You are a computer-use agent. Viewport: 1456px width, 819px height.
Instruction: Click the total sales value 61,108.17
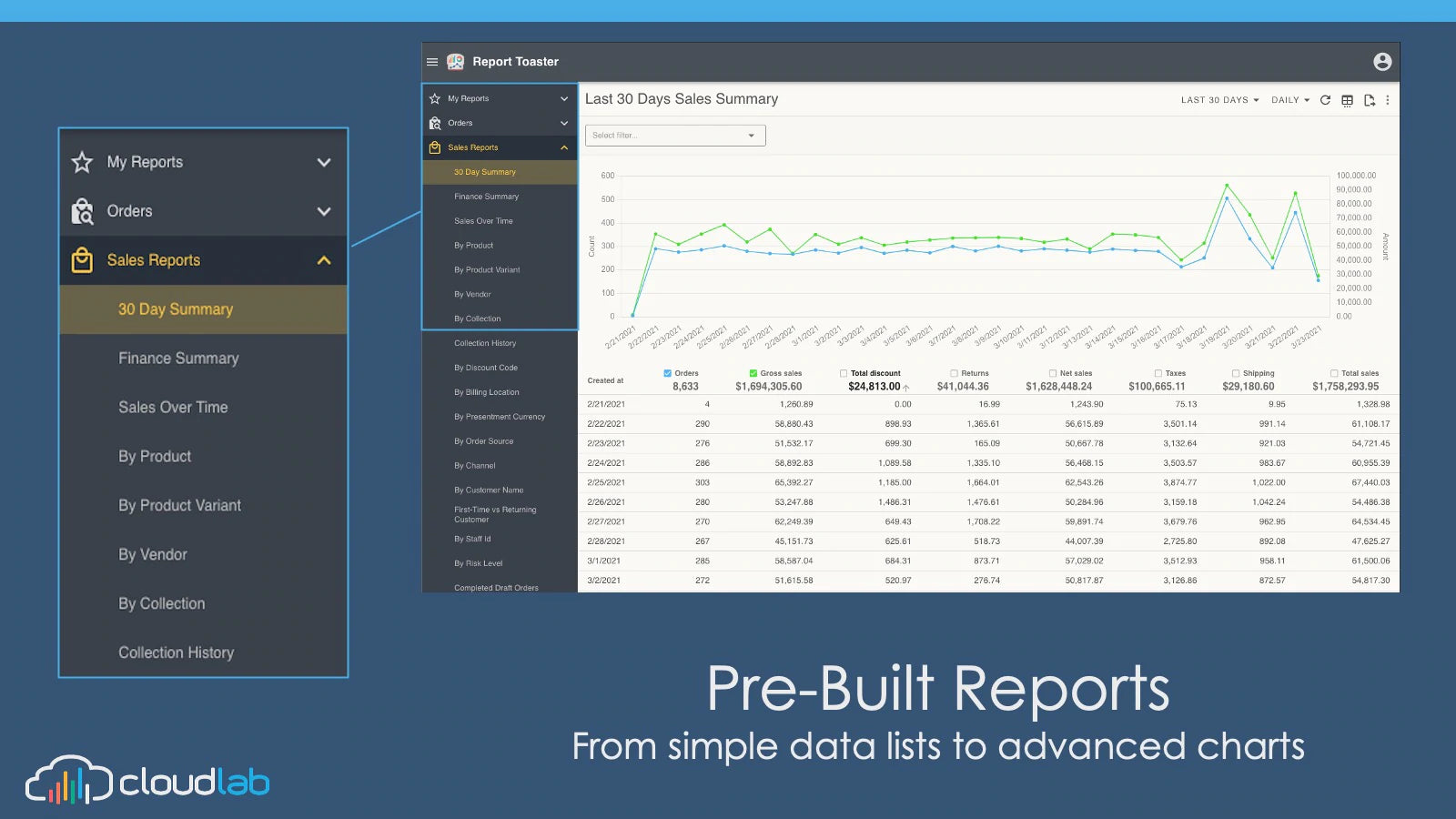click(x=1370, y=424)
